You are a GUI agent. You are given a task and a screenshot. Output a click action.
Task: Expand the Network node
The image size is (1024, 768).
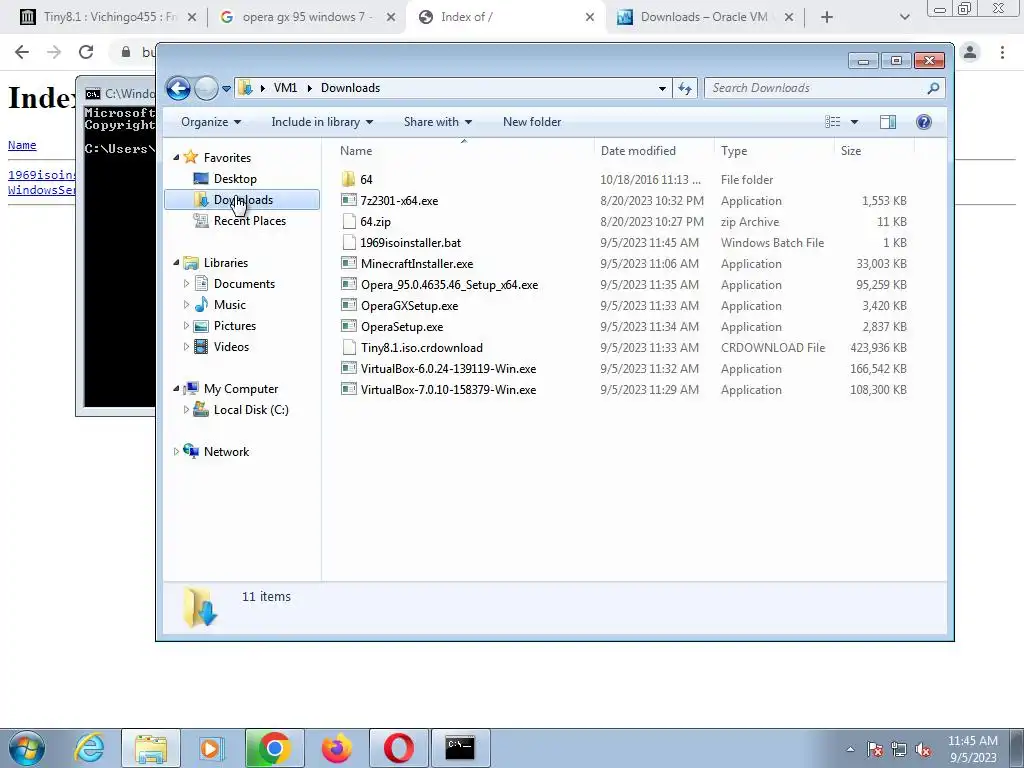[x=176, y=451]
